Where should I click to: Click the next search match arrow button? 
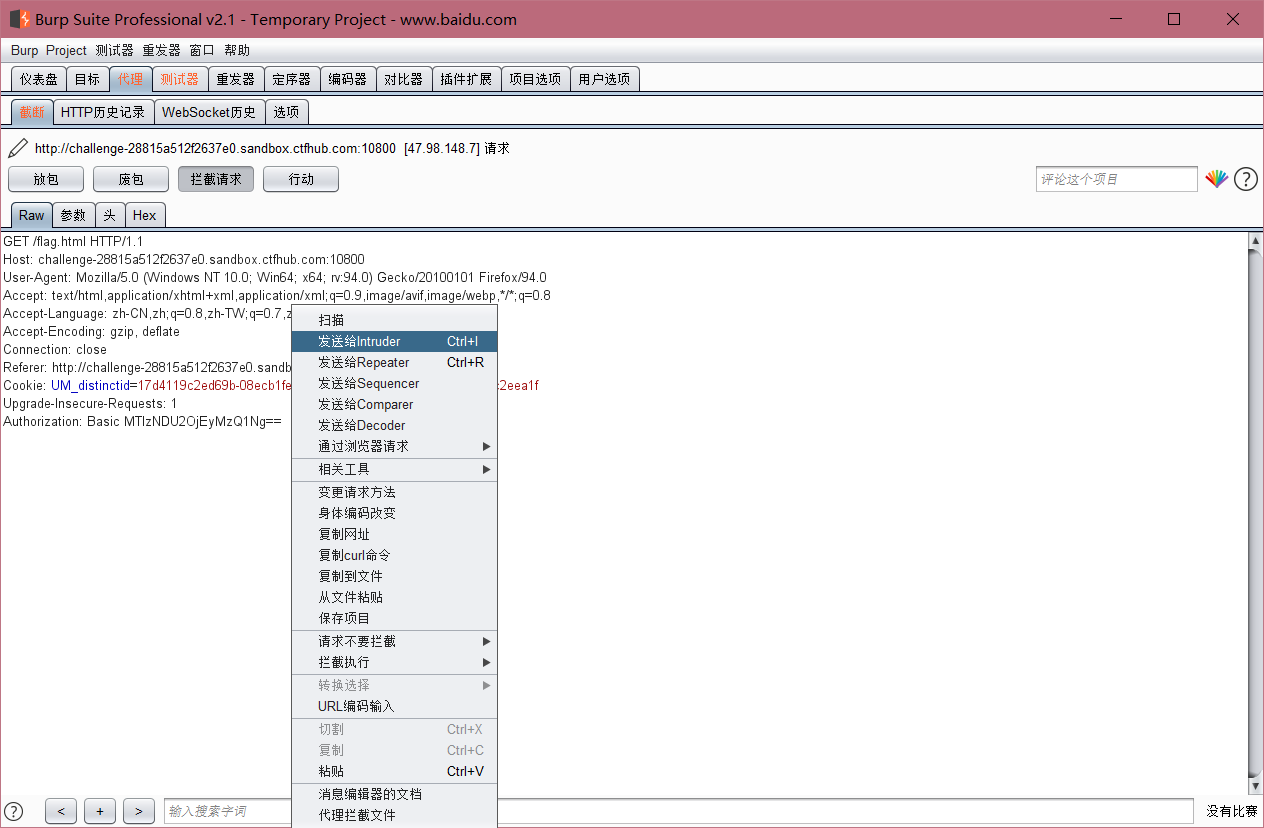[138, 810]
